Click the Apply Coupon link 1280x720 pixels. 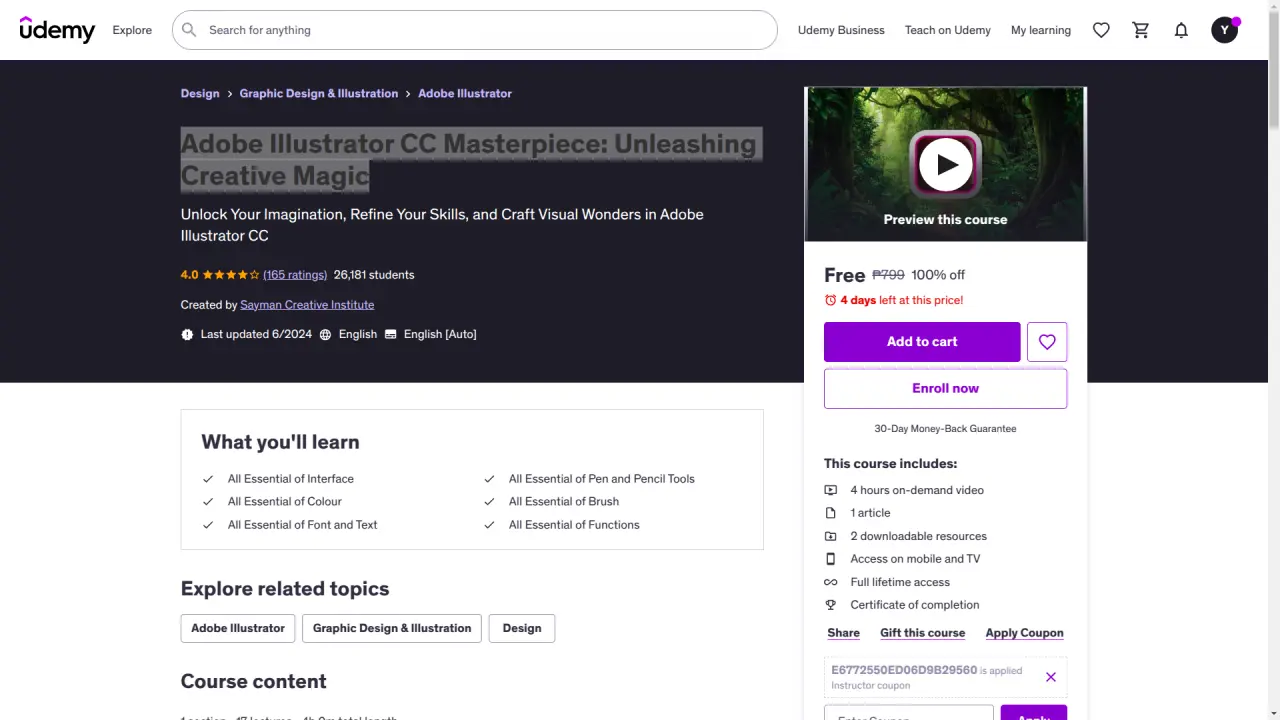1024,633
